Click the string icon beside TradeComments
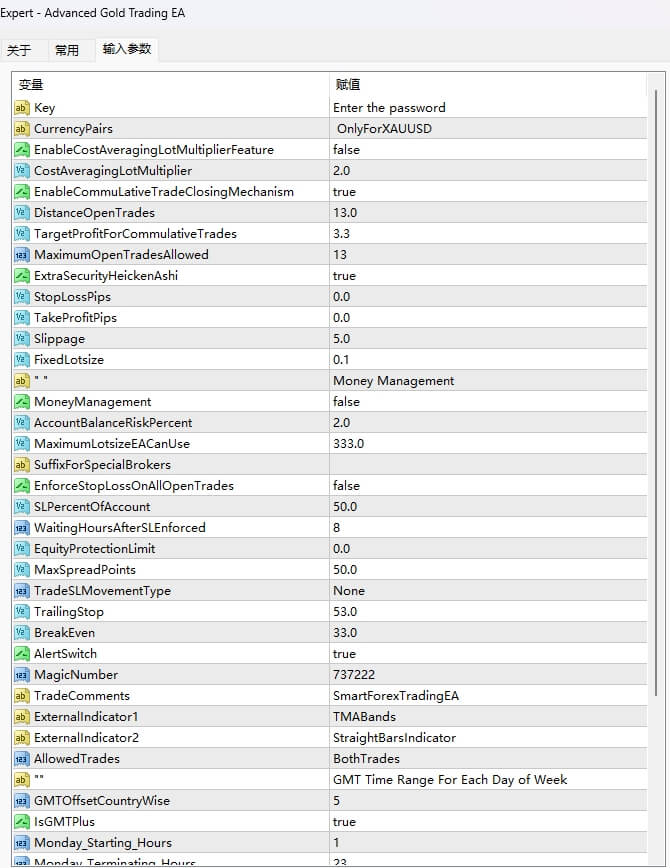Image resolution: width=670 pixels, height=868 pixels. pos(21,696)
